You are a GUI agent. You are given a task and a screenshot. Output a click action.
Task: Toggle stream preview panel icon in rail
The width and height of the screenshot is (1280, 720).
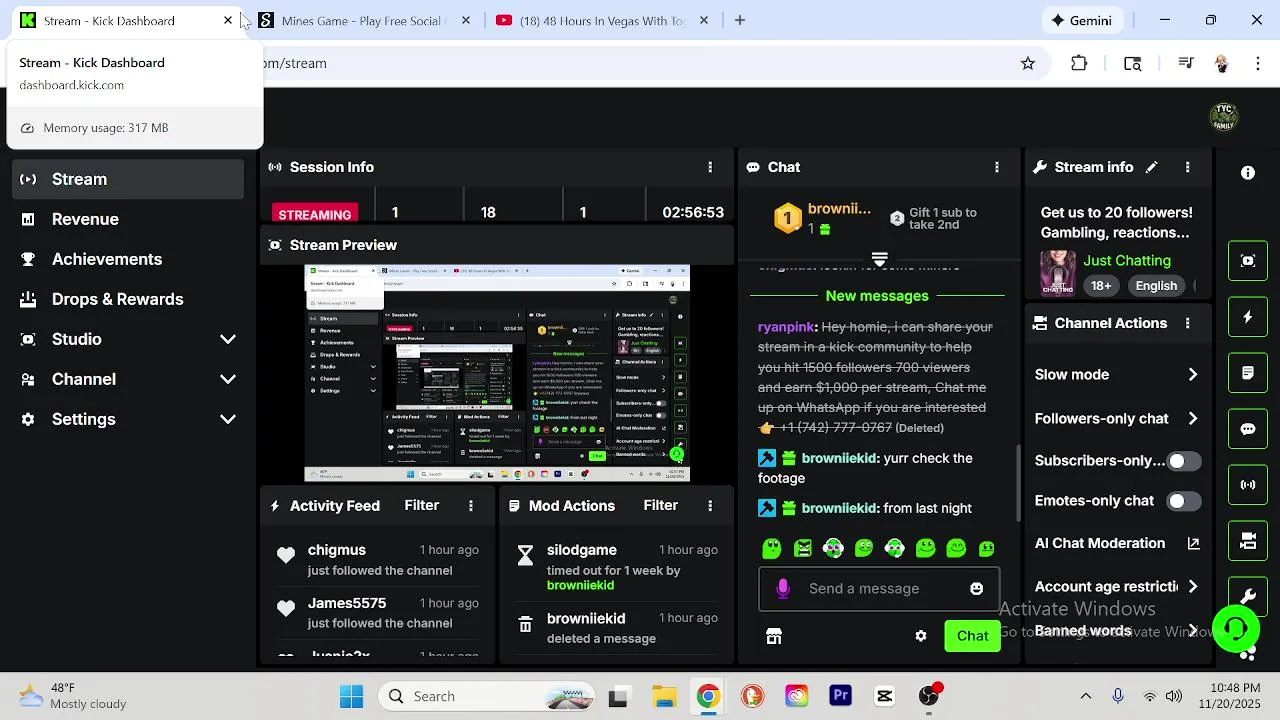[1248, 261]
